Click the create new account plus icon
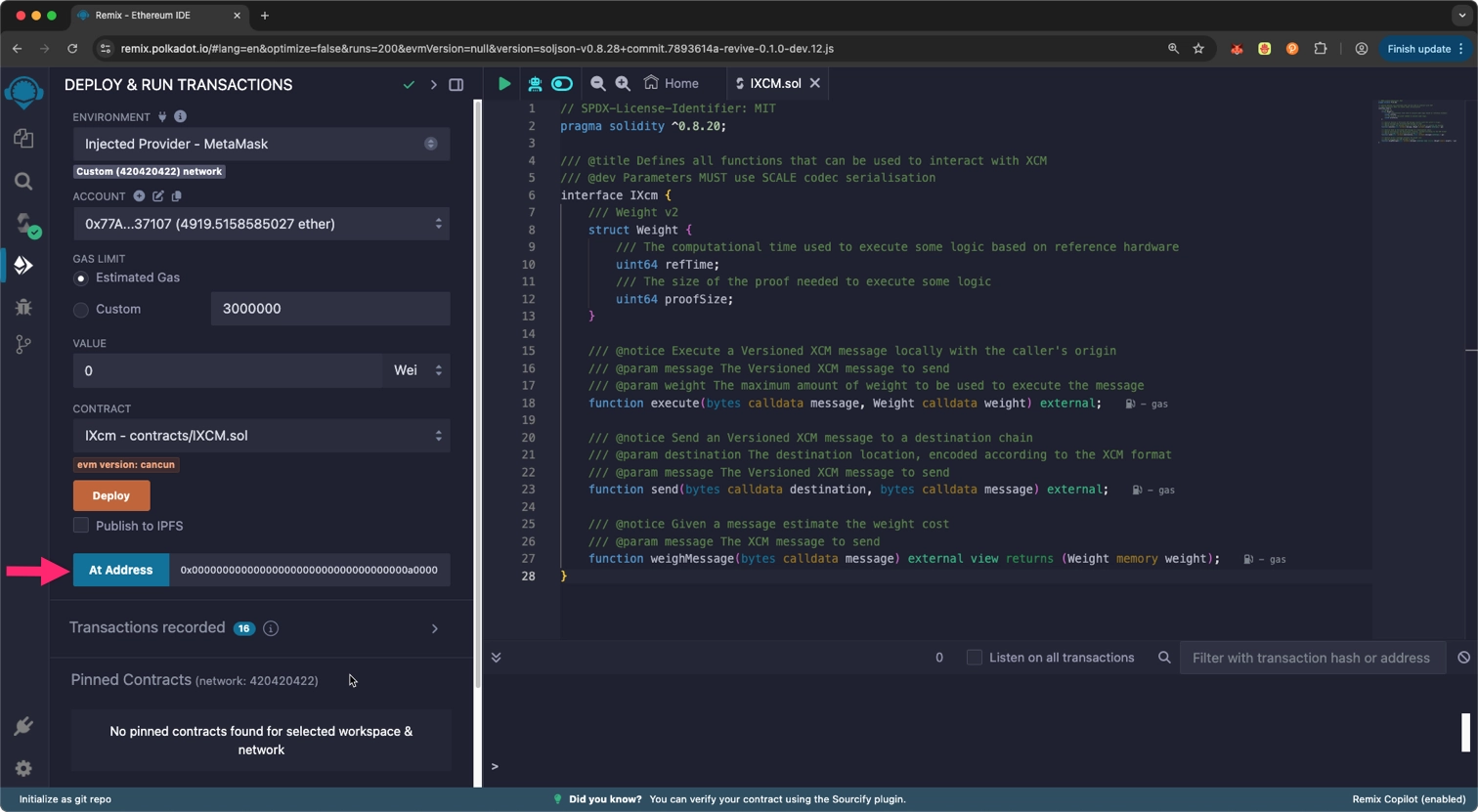 tap(139, 196)
